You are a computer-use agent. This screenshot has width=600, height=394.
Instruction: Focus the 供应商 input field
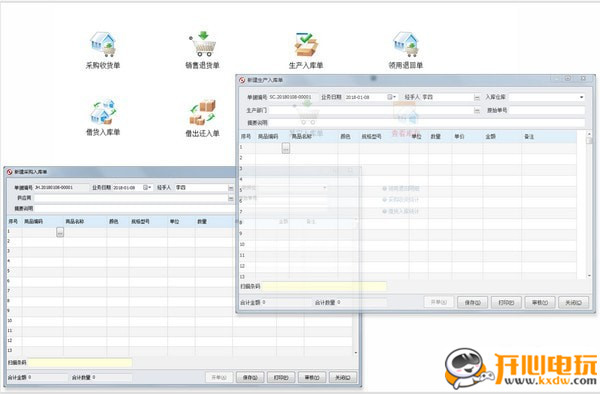click(131, 198)
